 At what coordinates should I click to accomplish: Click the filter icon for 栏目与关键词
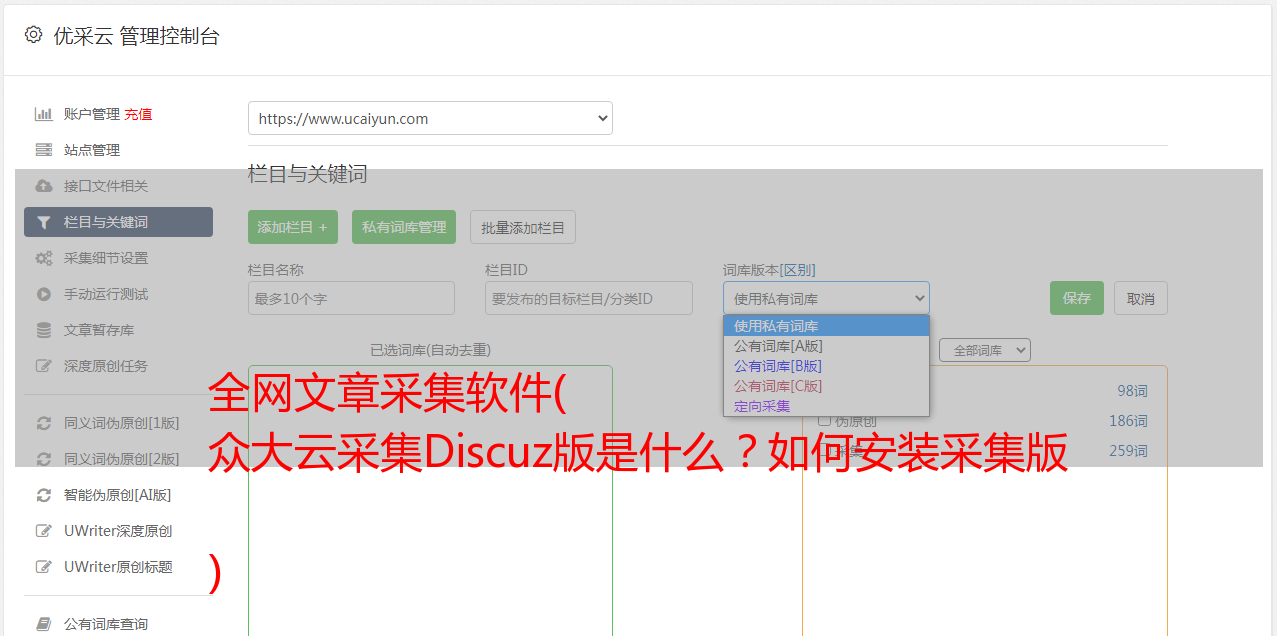(x=44, y=222)
